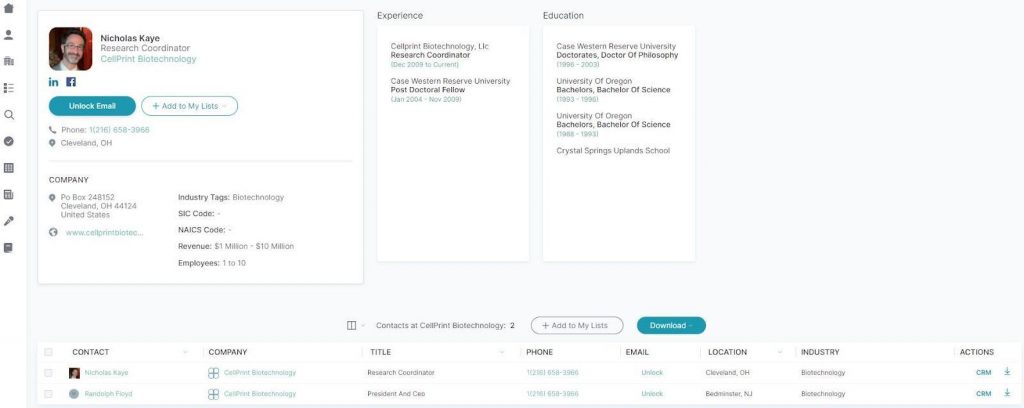This screenshot has width=1024, height=408.
Task: Click 'Post Doctoral Fellow' experience entry
Action: pyautogui.click(x=428, y=90)
